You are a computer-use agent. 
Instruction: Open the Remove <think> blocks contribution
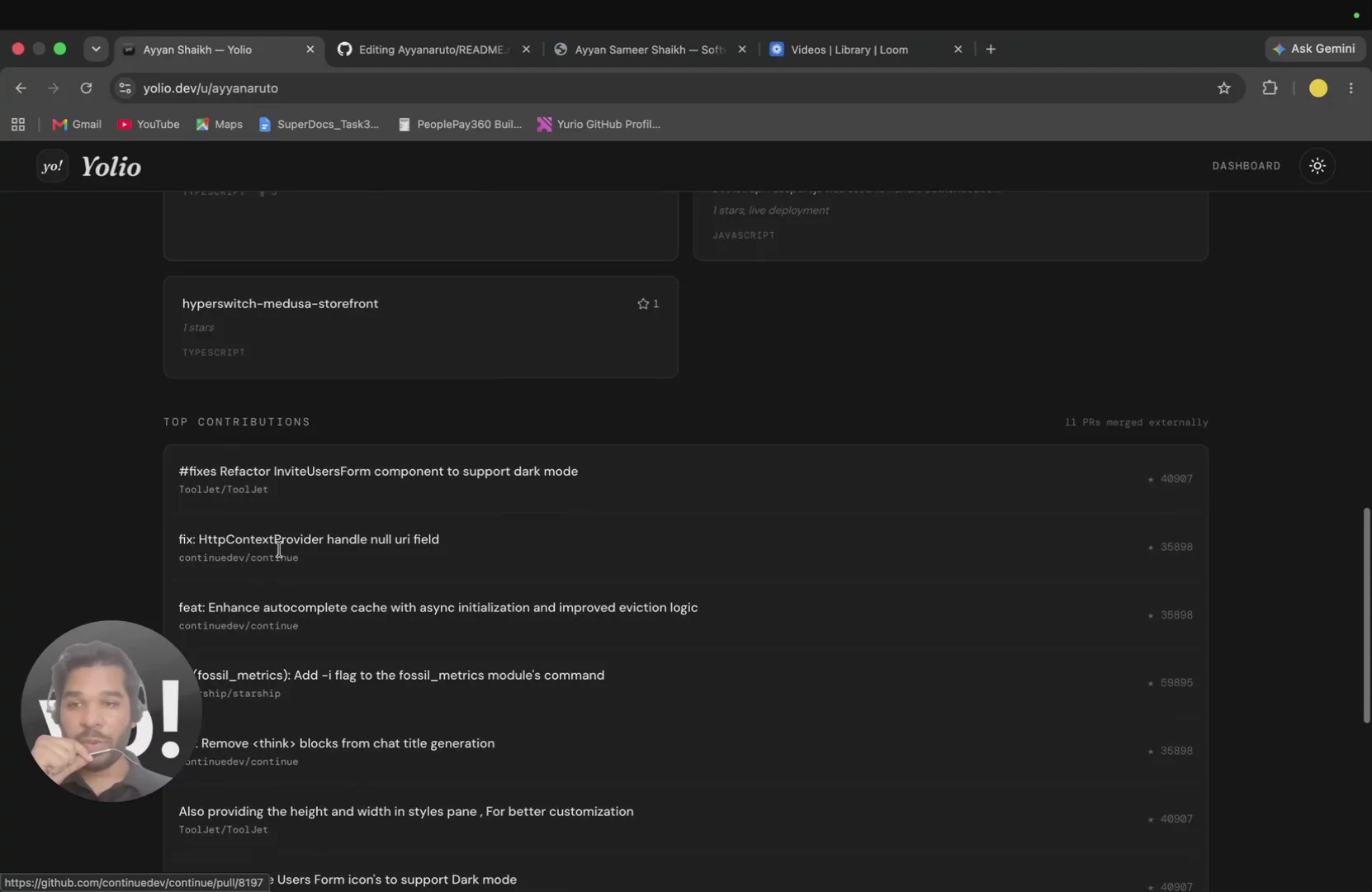(686, 752)
